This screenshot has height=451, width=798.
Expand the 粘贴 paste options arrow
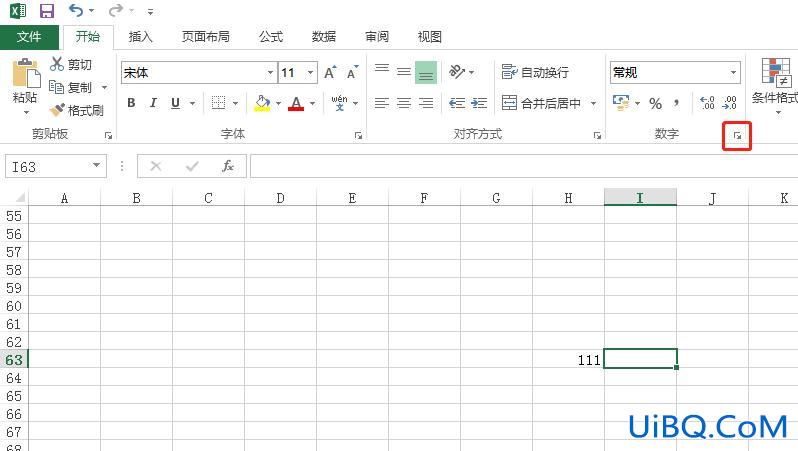click(25, 112)
